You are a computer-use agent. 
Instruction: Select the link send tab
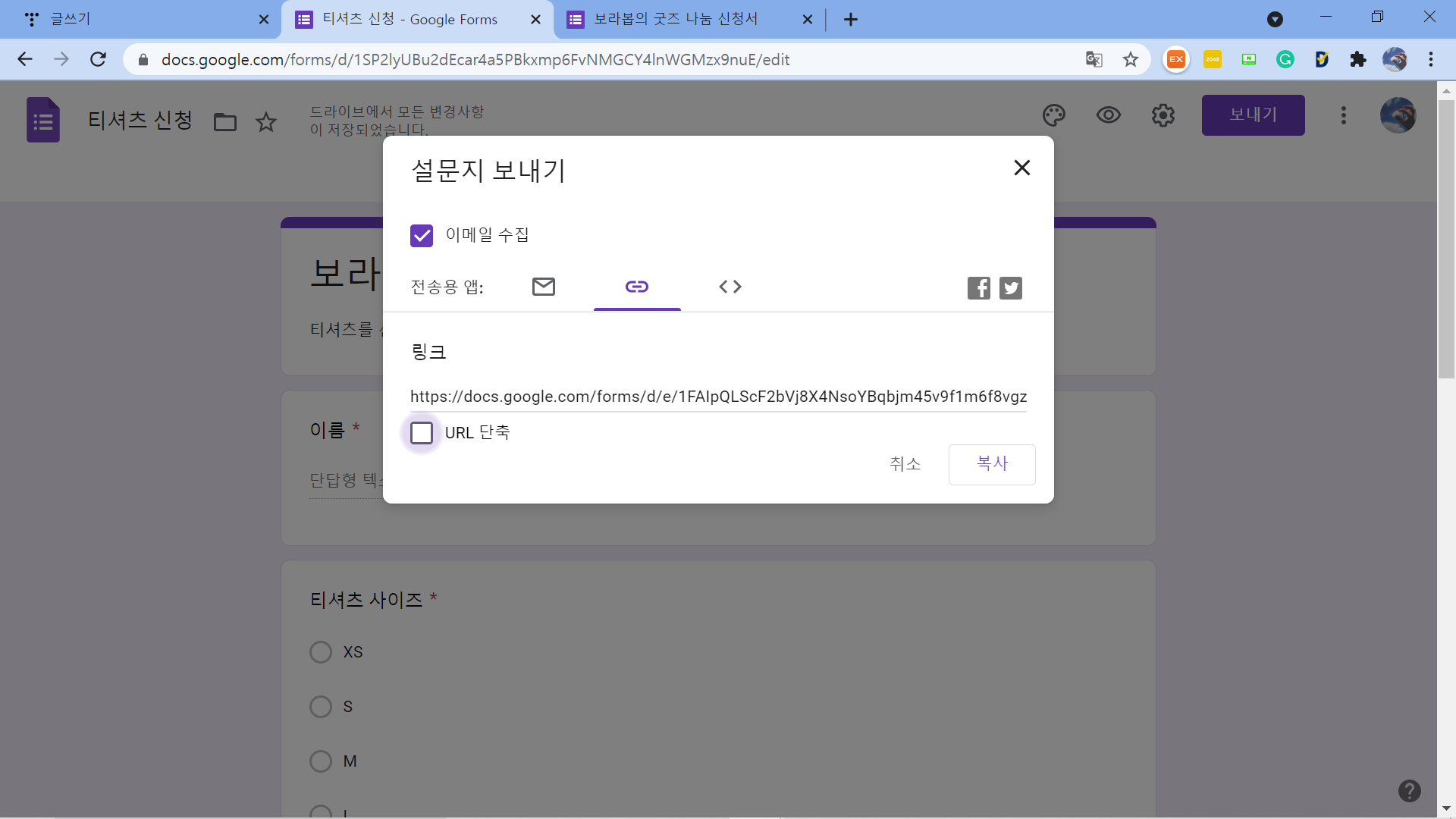coord(636,287)
